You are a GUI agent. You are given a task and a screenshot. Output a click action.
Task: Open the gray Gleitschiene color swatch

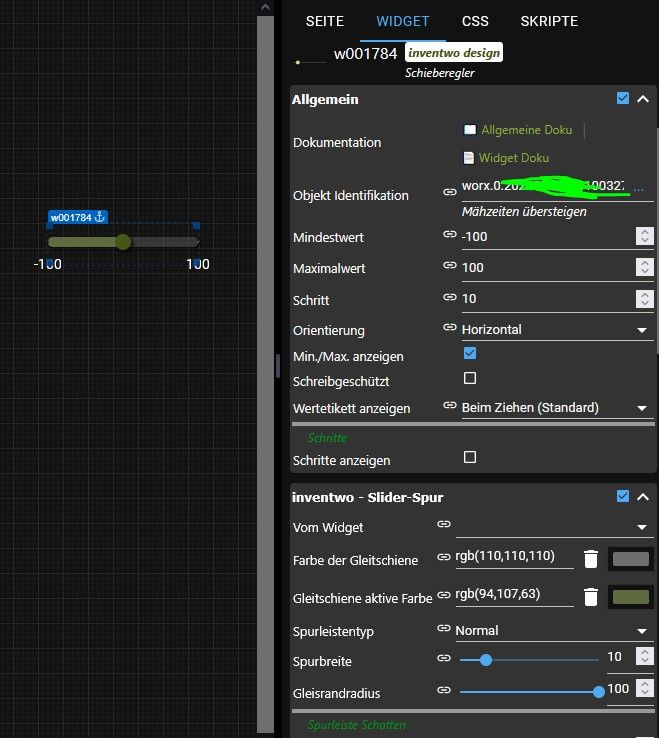coord(631,559)
